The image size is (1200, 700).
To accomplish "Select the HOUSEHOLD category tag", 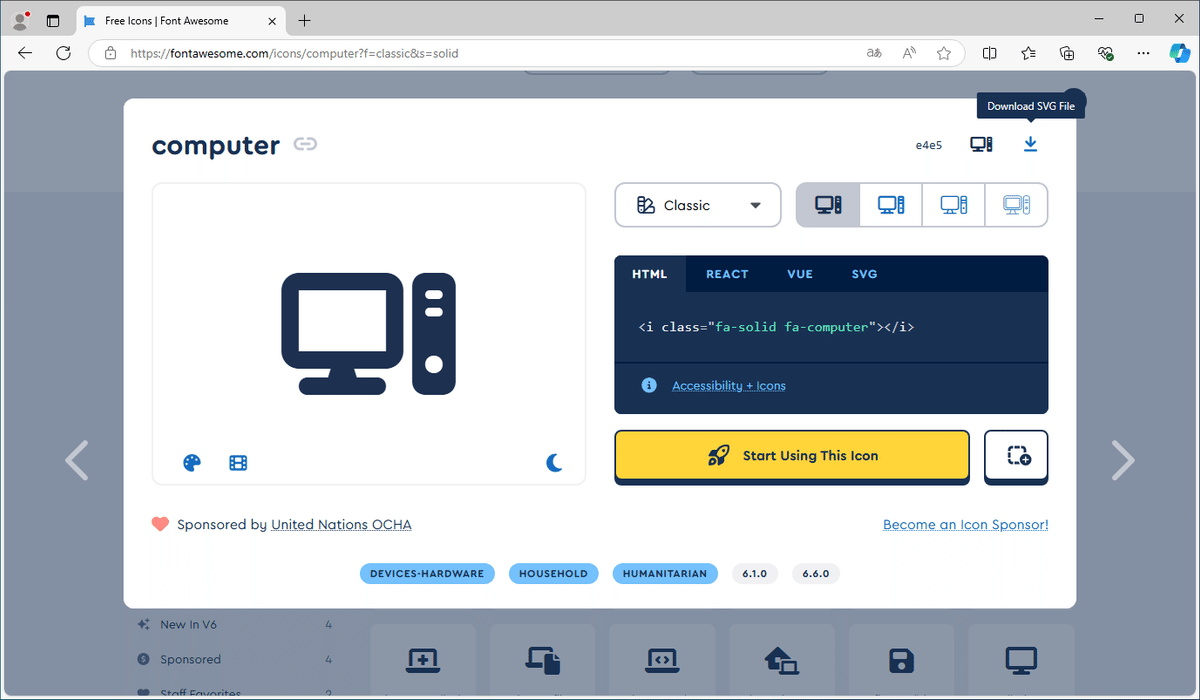I will (553, 574).
